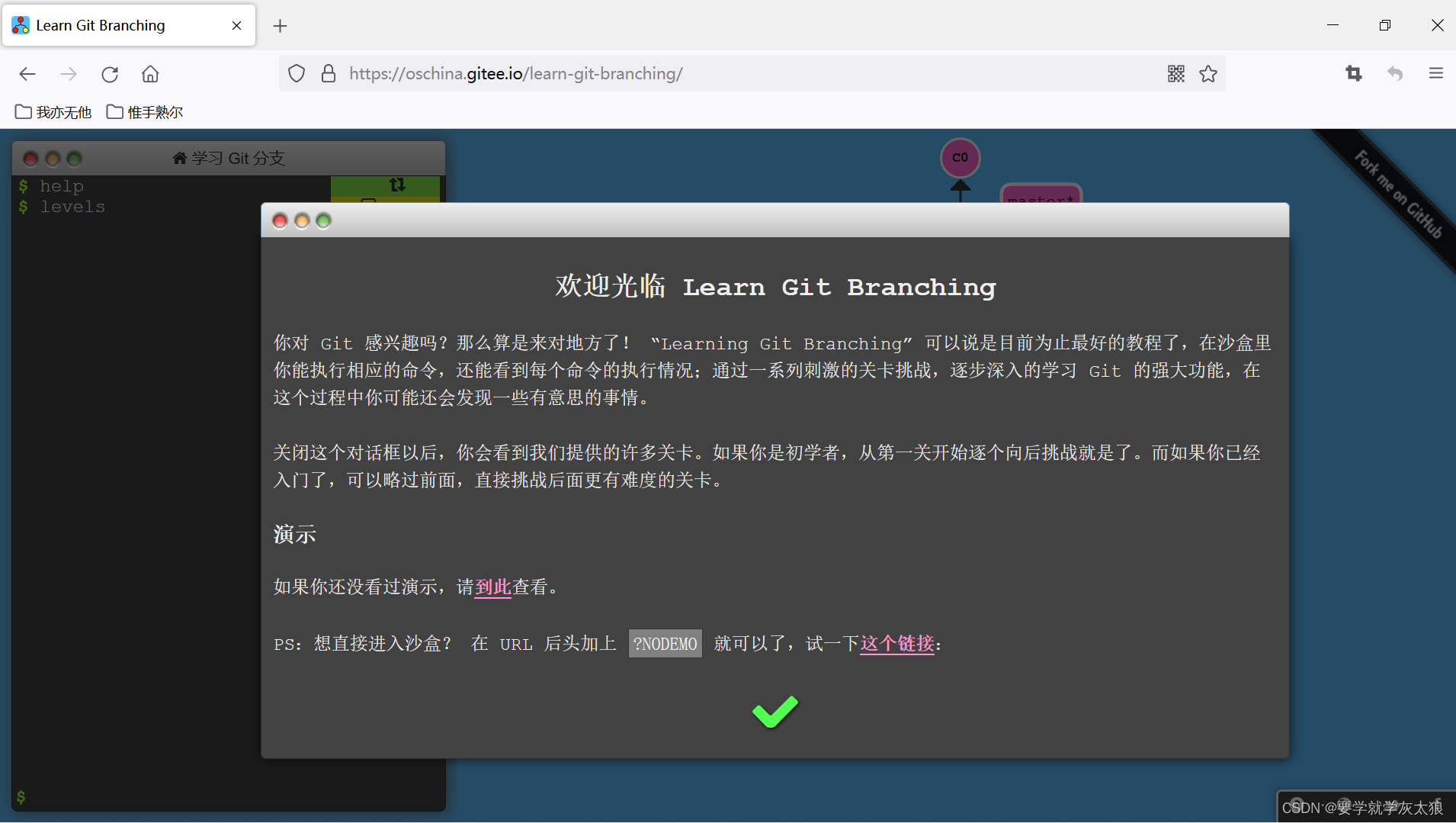
Task: Click the home icon in terminal title
Action: point(180,158)
